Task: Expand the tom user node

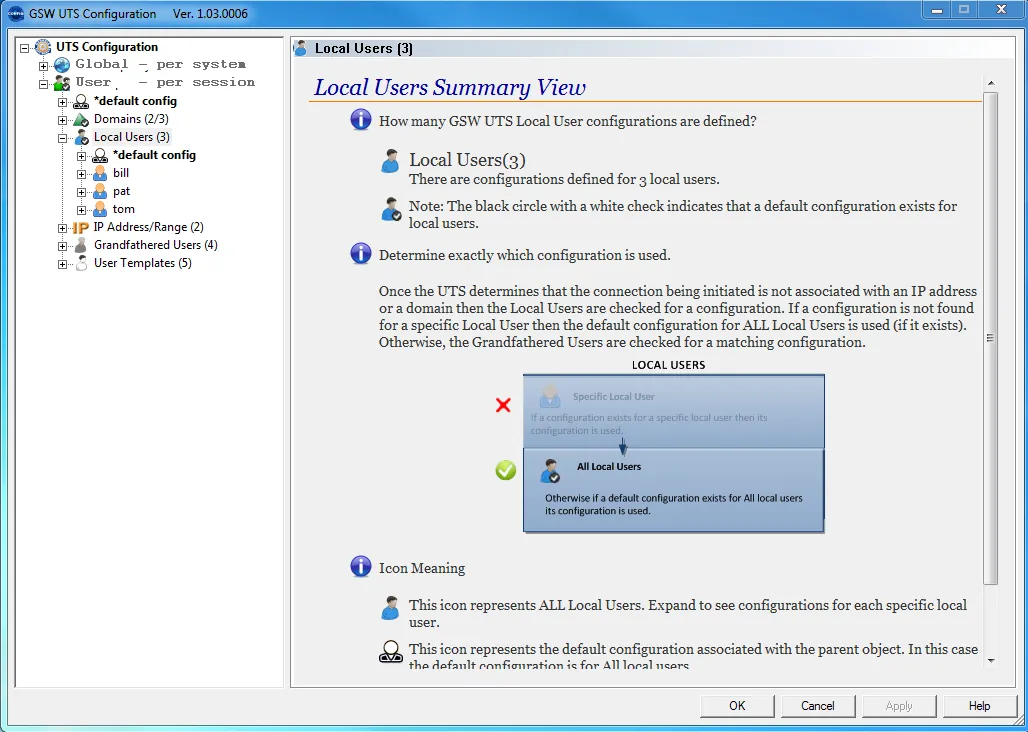Action: (x=81, y=210)
